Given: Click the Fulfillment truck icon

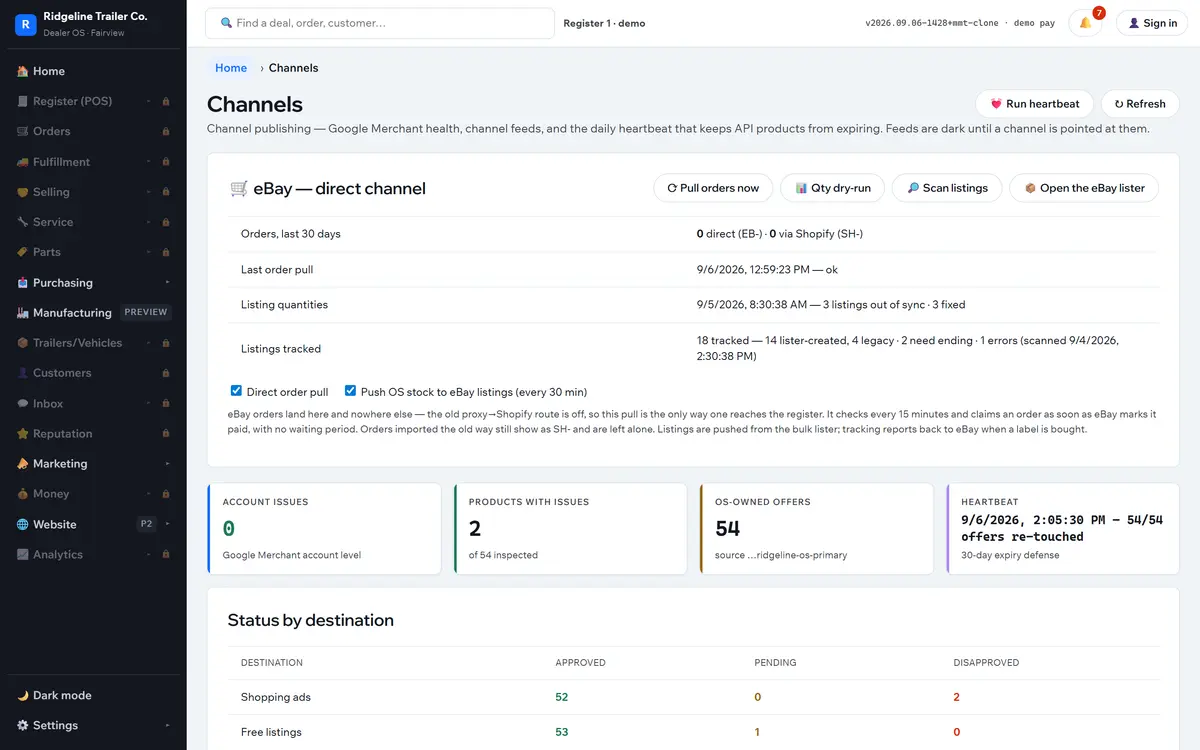Looking at the screenshot, I should coord(23,162).
